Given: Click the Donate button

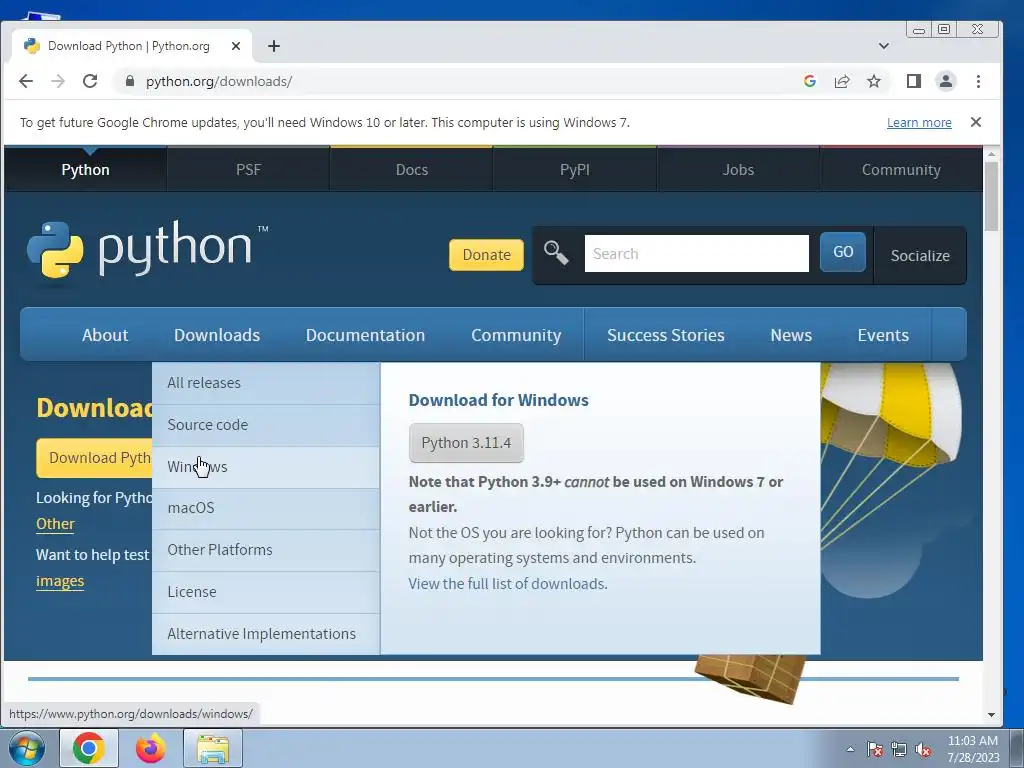Looking at the screenshot, I should (487, 255).
